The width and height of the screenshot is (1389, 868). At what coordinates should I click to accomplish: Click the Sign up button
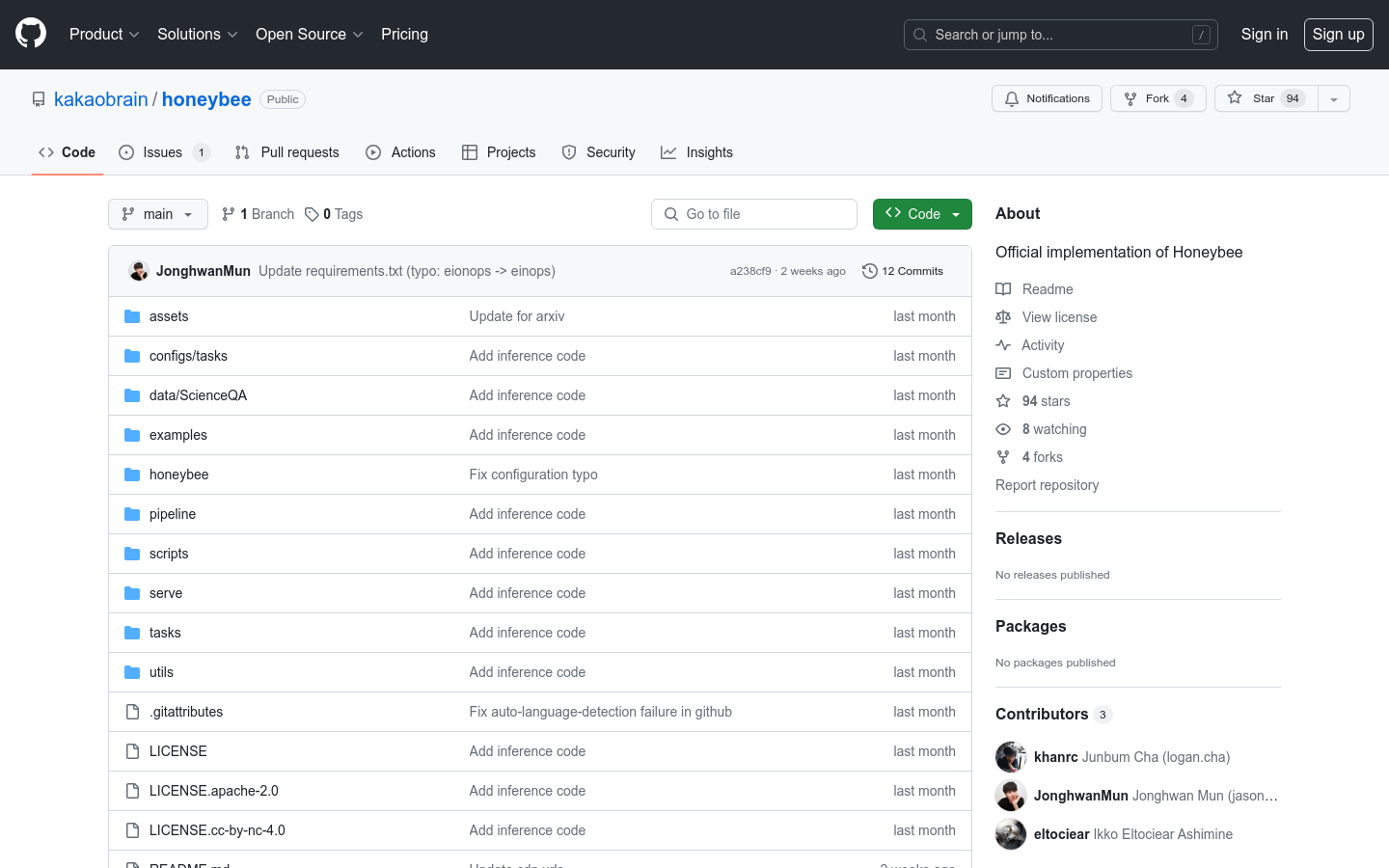(1338, 34)
